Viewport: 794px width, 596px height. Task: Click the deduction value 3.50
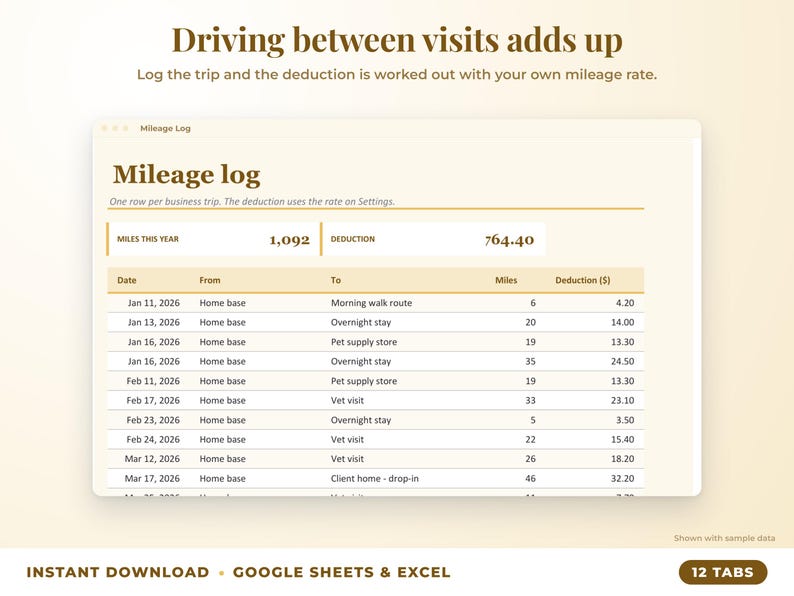tap(625, 420)
